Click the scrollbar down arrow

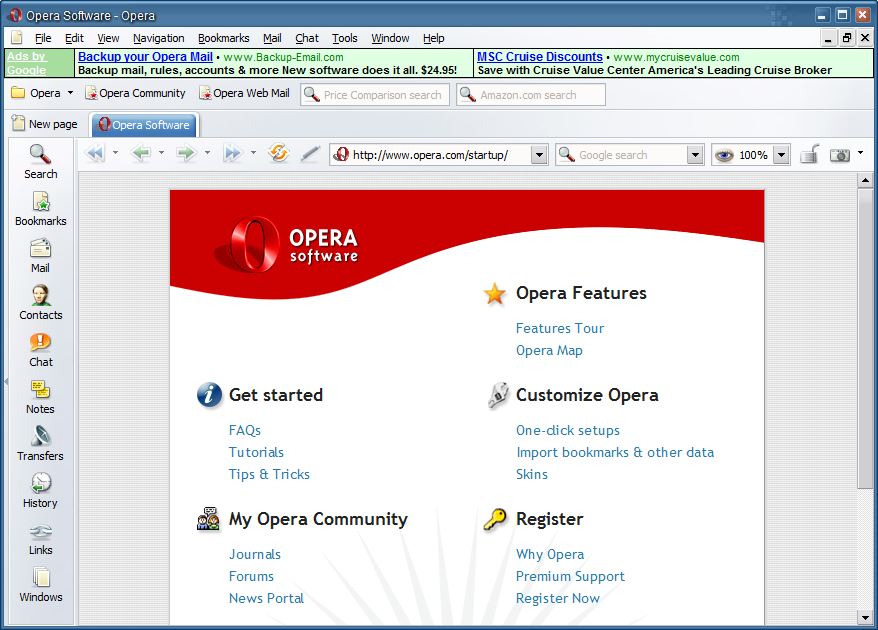[x=865, y=617]
